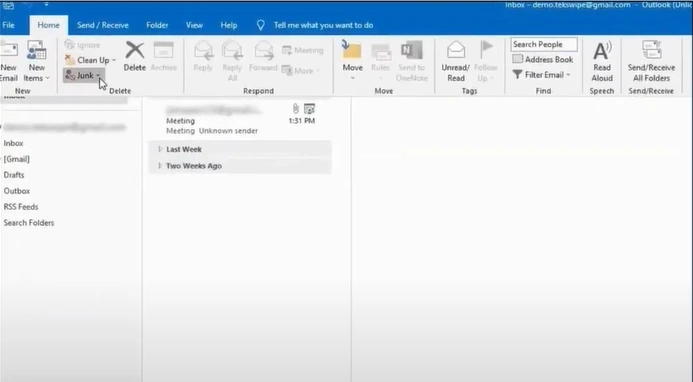This screenshot has width=693, height=382.
Task: Open the Drafts folder
Action: (x=14, y=175)
